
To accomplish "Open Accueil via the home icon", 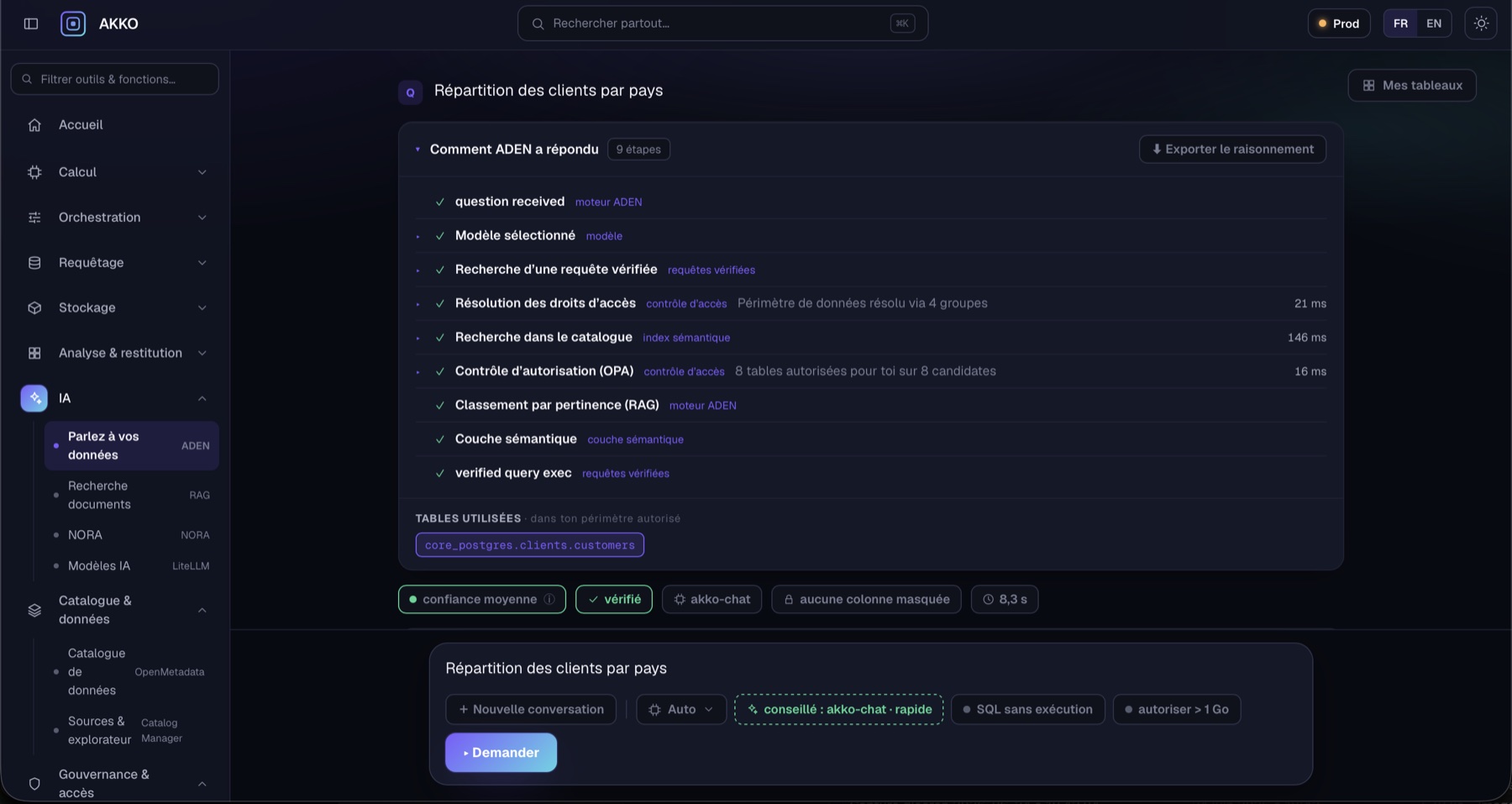I will [x=34, y=125].
